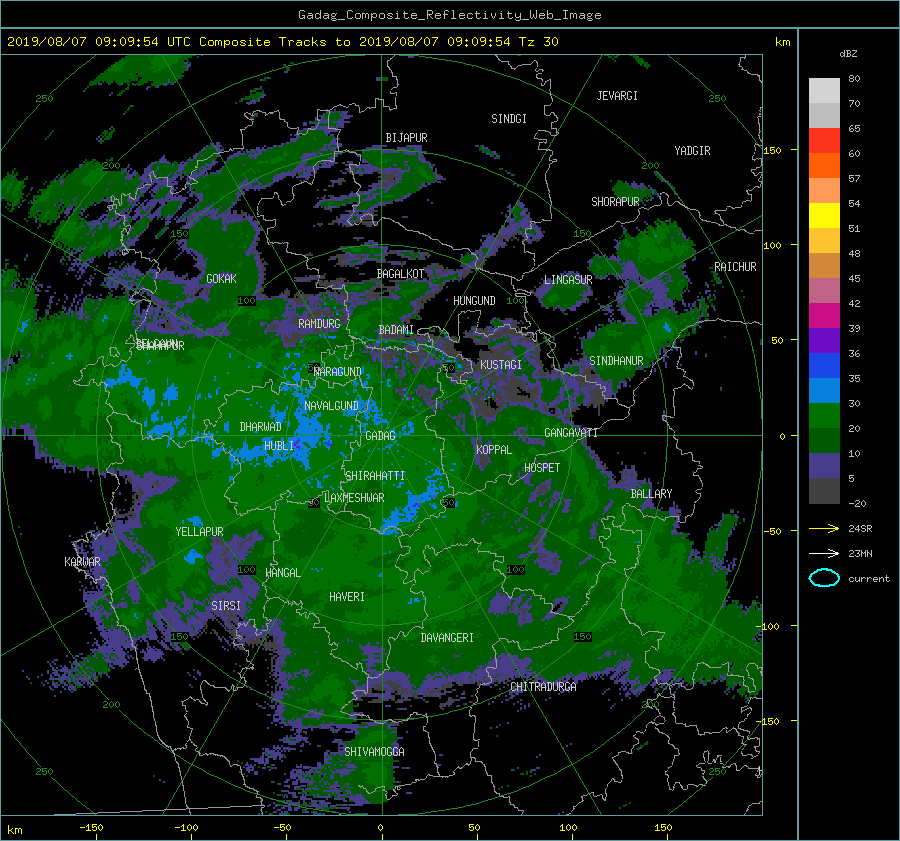
Task: Click the SHIRAHATTI city label
Action: pyautogui.click(x=375, y=476)
